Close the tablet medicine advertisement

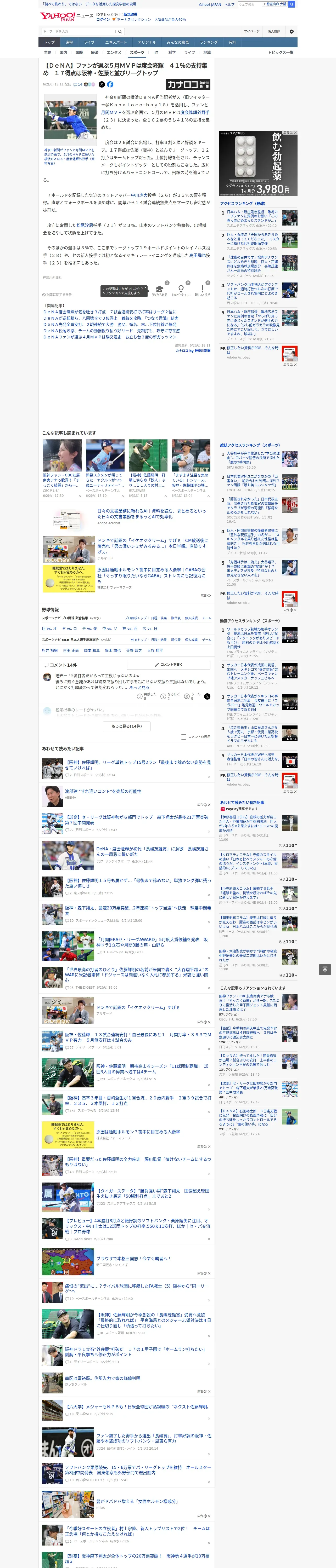click(295, 133)
